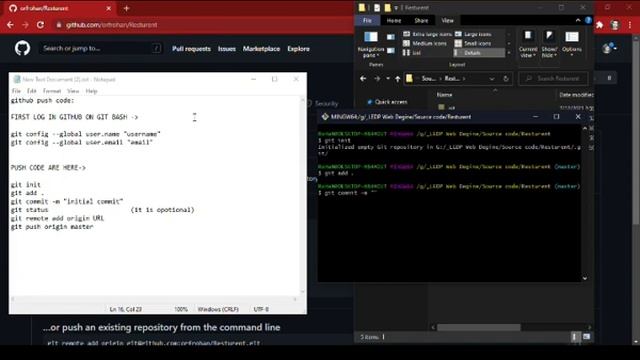Viewport: 640px width, 360px height.
Task: Choose Small icons layout
Action: 473,43
